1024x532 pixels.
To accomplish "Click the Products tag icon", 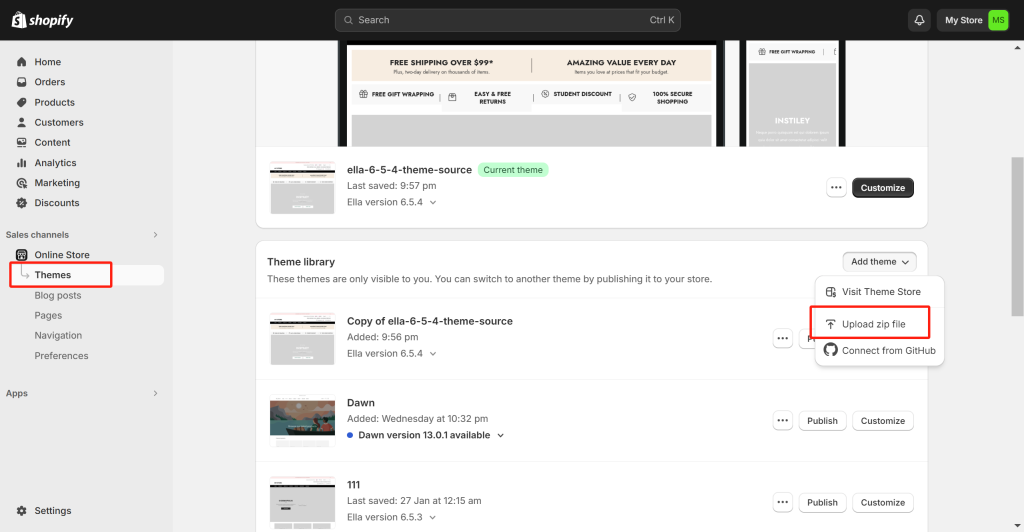I will click(22, 102).
